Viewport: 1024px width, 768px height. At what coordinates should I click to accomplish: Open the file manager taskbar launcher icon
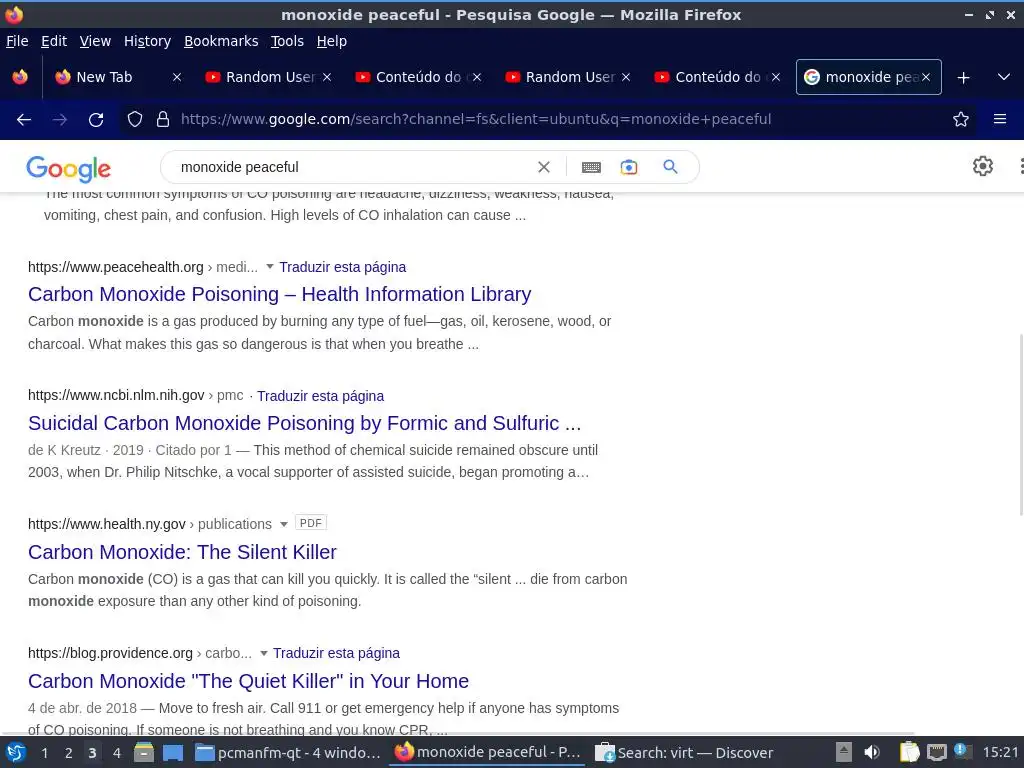pyautogui.click(x=144, y=753)
